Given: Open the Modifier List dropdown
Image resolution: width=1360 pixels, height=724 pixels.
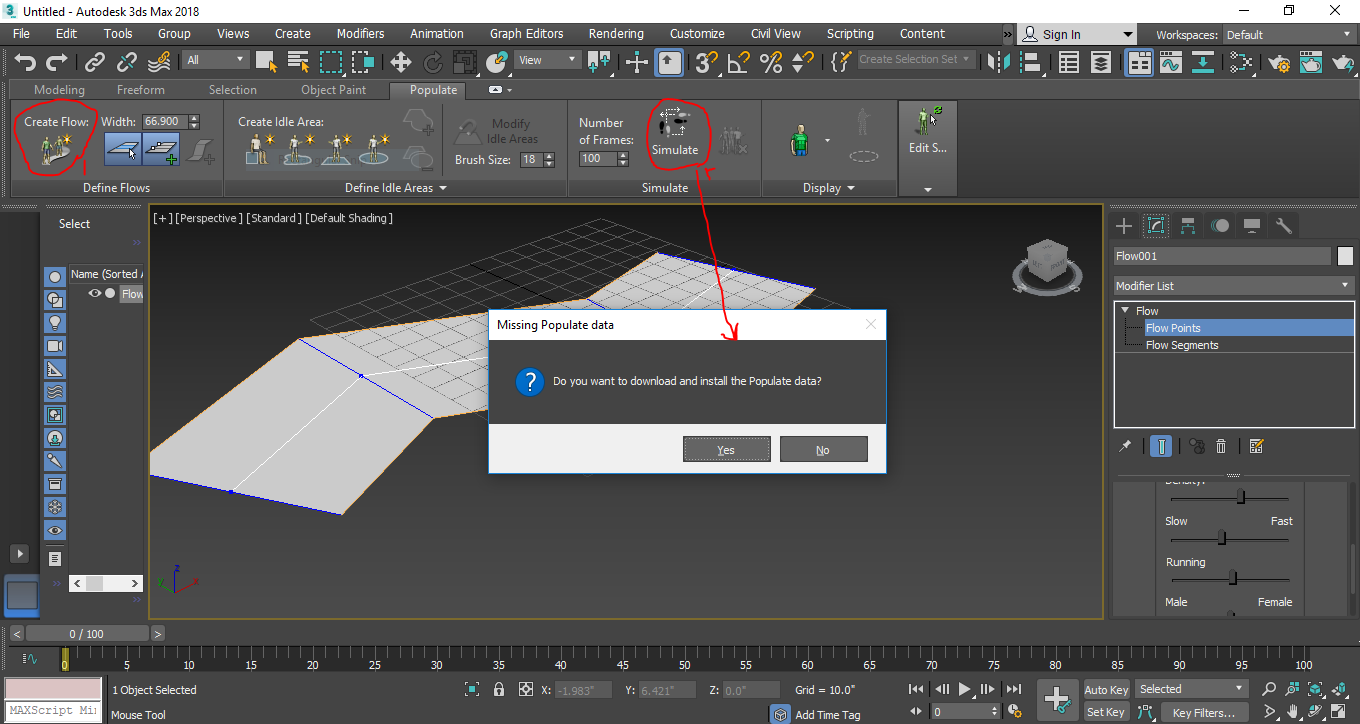Looking at the screenshot, I should coord(1234,286).
